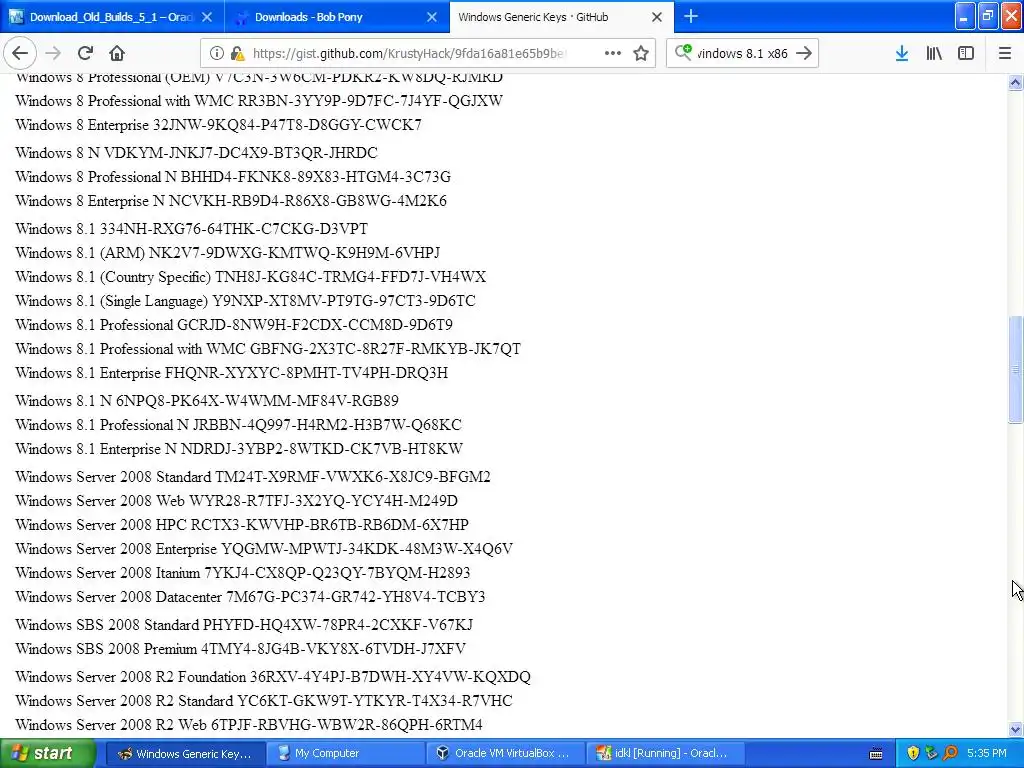Select the Windows Generic Keys GitHub tab
The width and height of the screenshot is (1024, 768).
pos(533,17)
